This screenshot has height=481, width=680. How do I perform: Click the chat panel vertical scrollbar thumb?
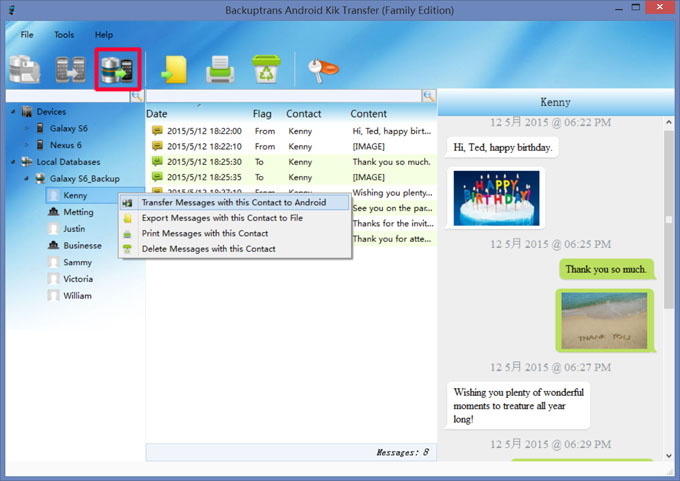(669, 219)
